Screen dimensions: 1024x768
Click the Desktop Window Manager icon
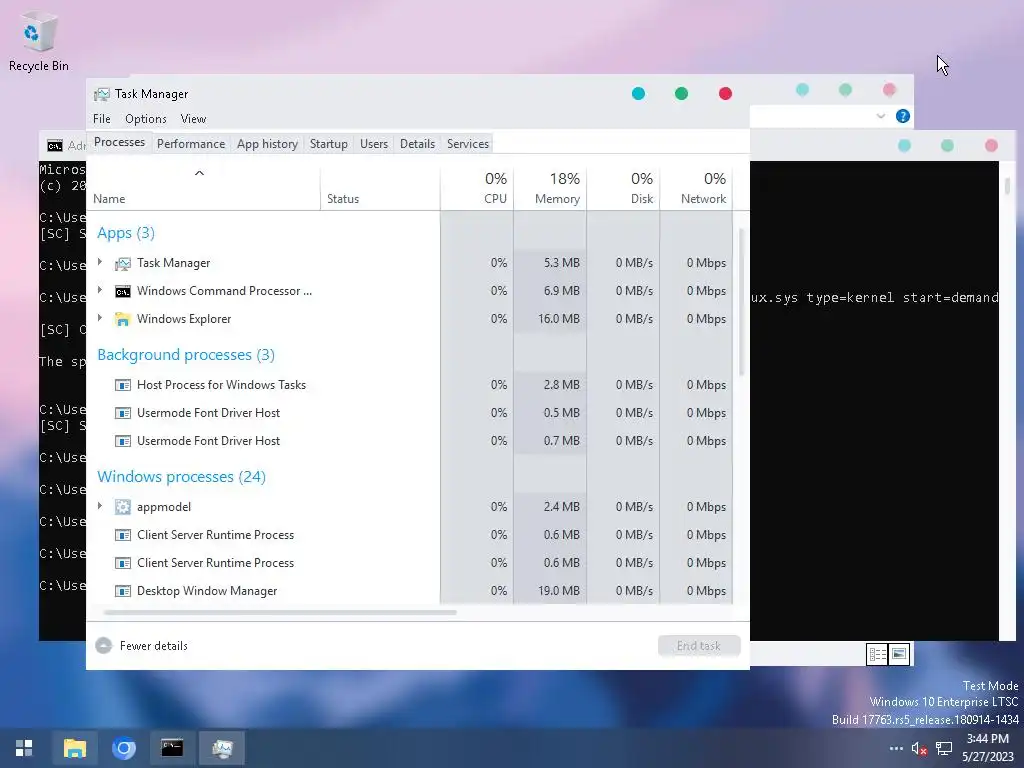(123, 590)
